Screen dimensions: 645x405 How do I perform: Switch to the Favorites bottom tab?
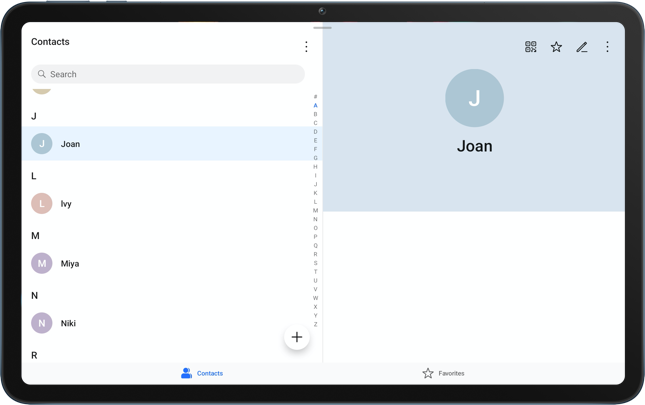point(443,373)
